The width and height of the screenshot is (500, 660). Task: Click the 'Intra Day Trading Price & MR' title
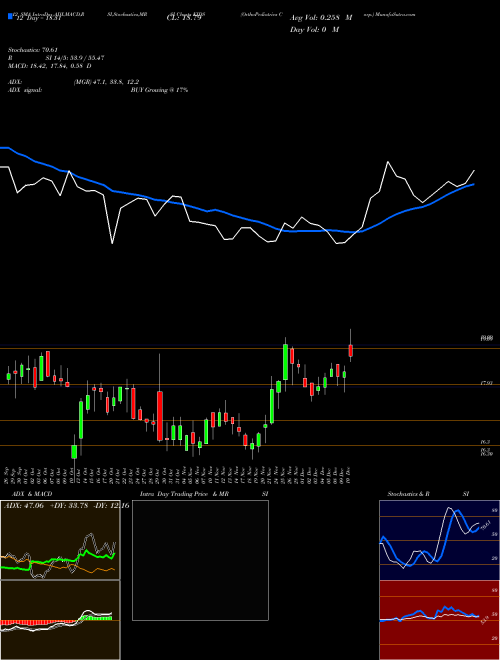[x=185, y=494]
